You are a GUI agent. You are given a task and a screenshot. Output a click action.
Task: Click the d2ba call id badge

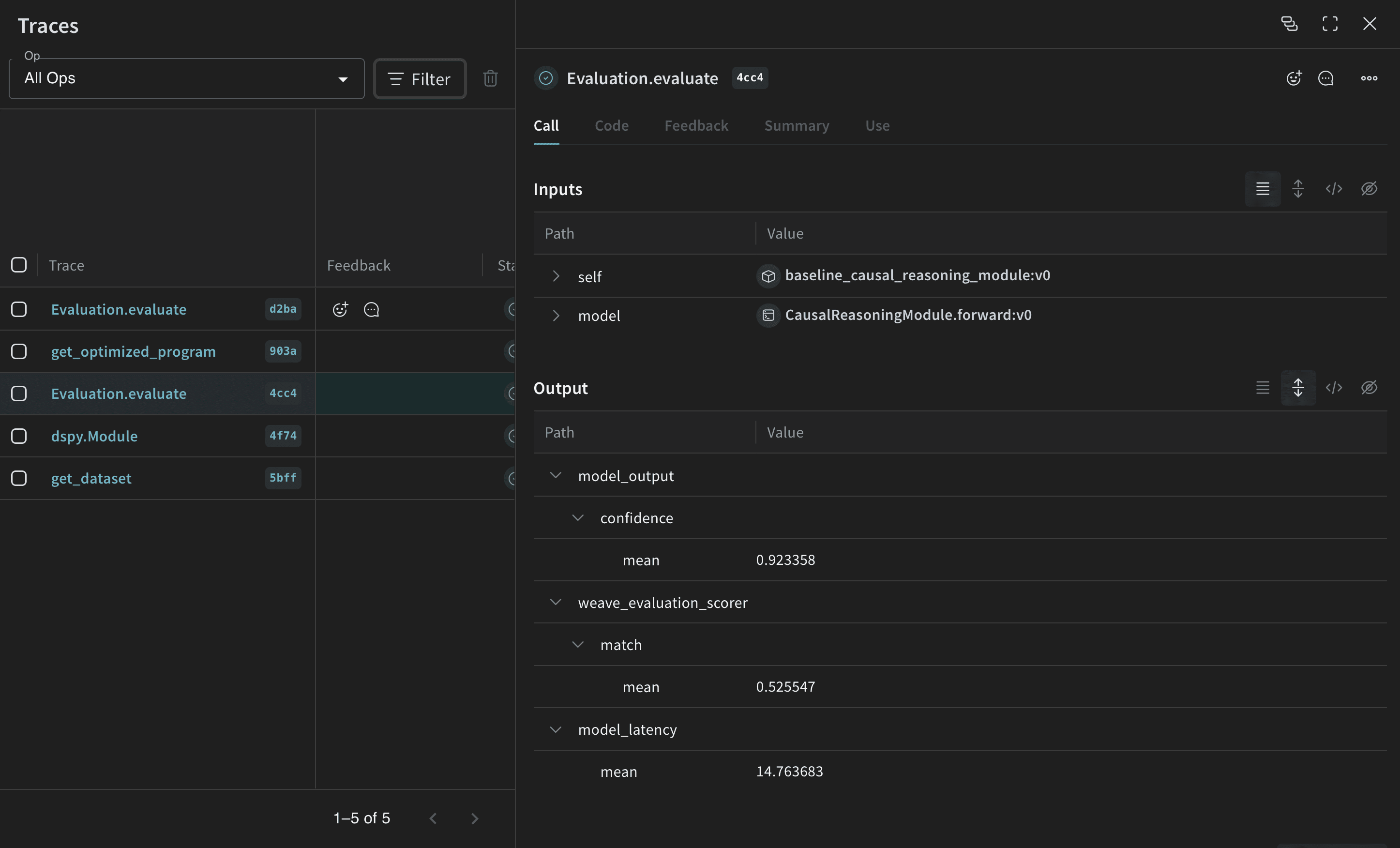pyautogui.click(x=283, y=309)
